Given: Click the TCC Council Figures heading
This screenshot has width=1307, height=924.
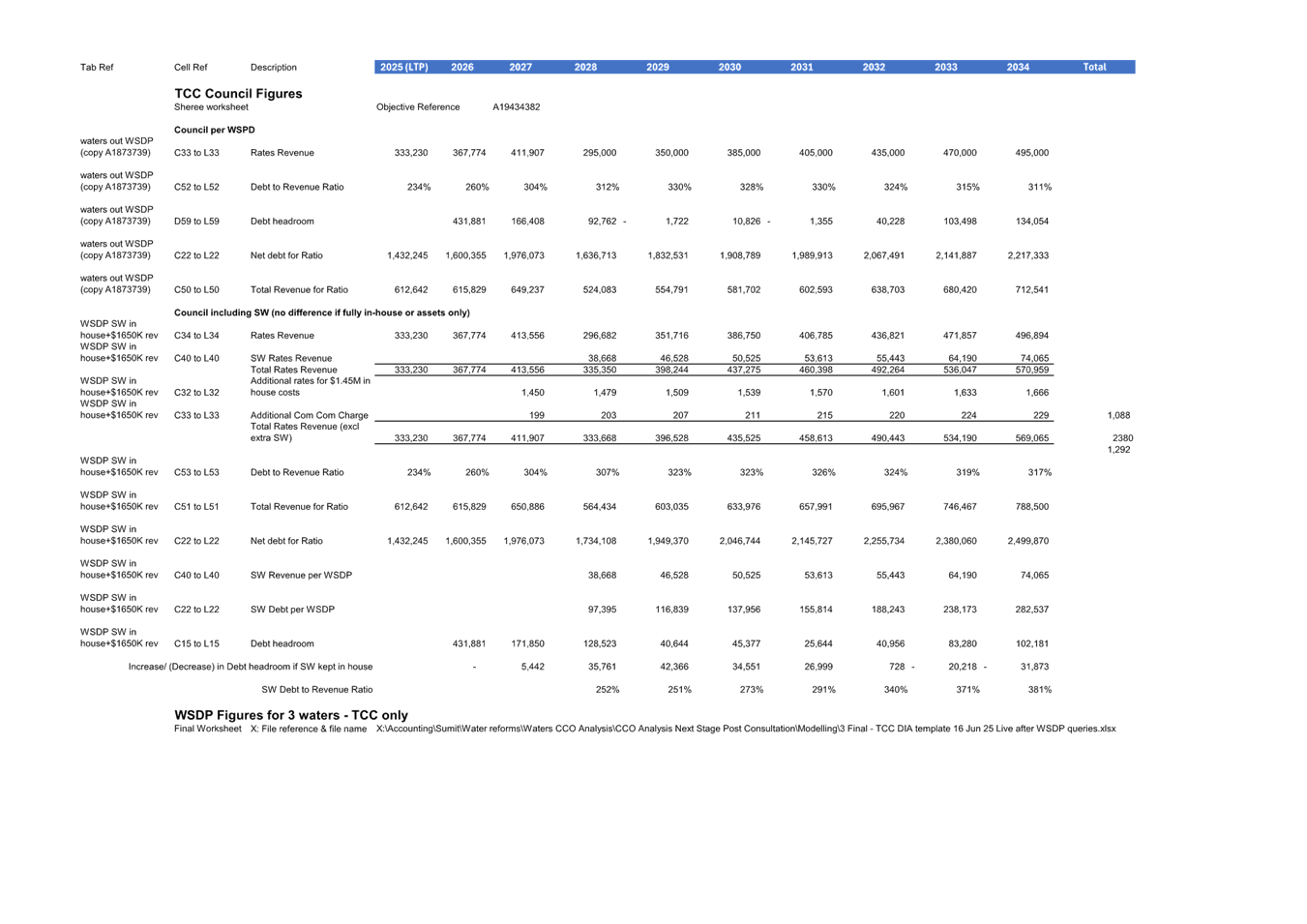Looking at the screenshot, I should 238,94.
